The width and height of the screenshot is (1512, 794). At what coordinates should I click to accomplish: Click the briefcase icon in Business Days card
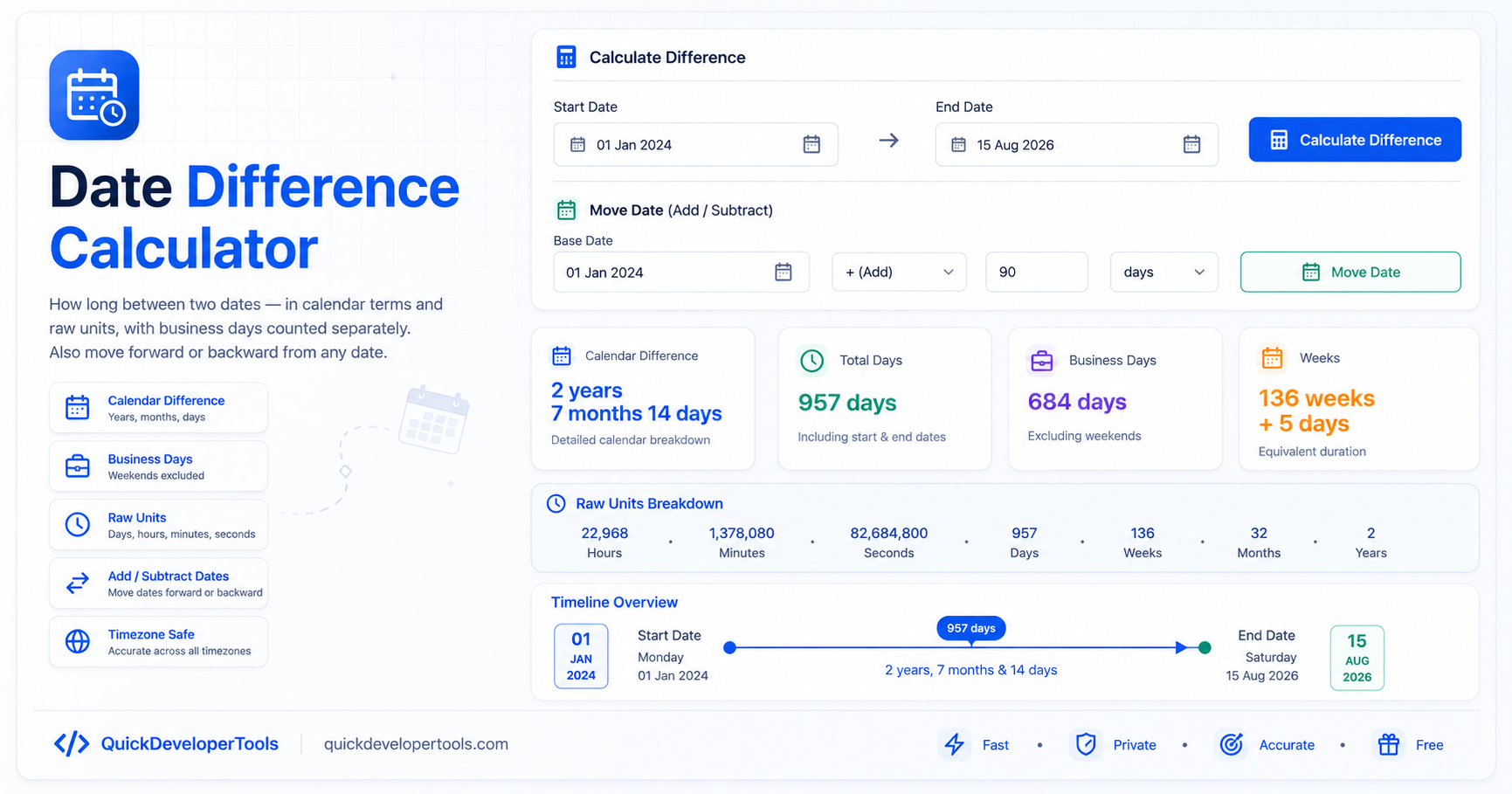point(1041,360)
